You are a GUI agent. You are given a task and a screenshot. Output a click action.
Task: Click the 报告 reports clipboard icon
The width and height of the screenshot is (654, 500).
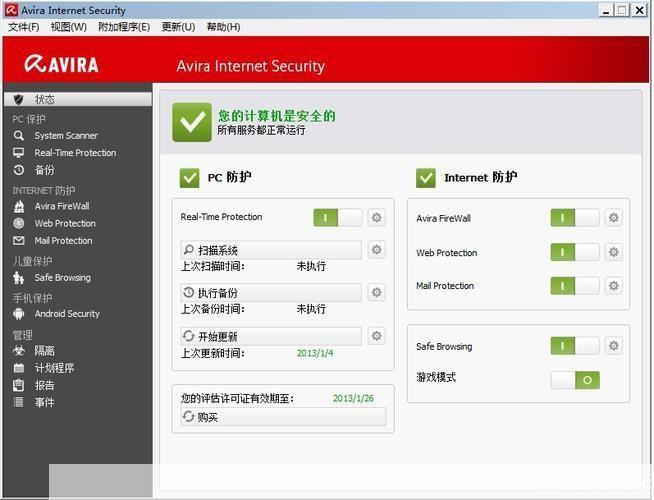pos(18,385)
